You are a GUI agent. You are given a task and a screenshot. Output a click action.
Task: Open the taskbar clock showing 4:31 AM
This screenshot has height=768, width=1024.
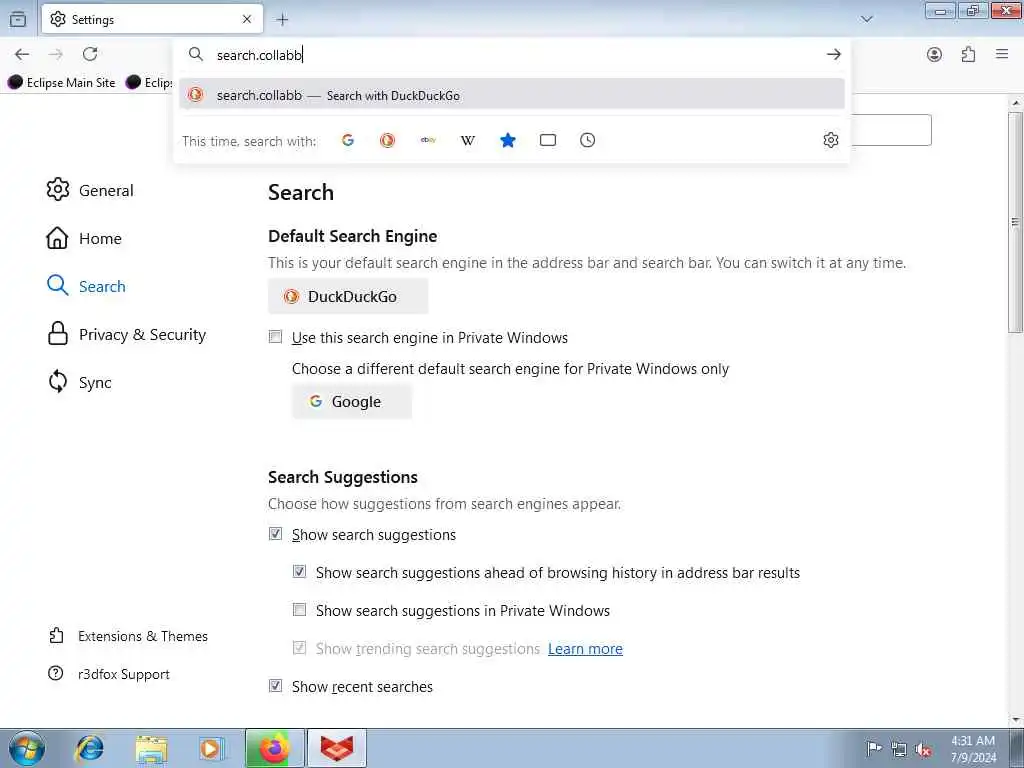[973, 749]
